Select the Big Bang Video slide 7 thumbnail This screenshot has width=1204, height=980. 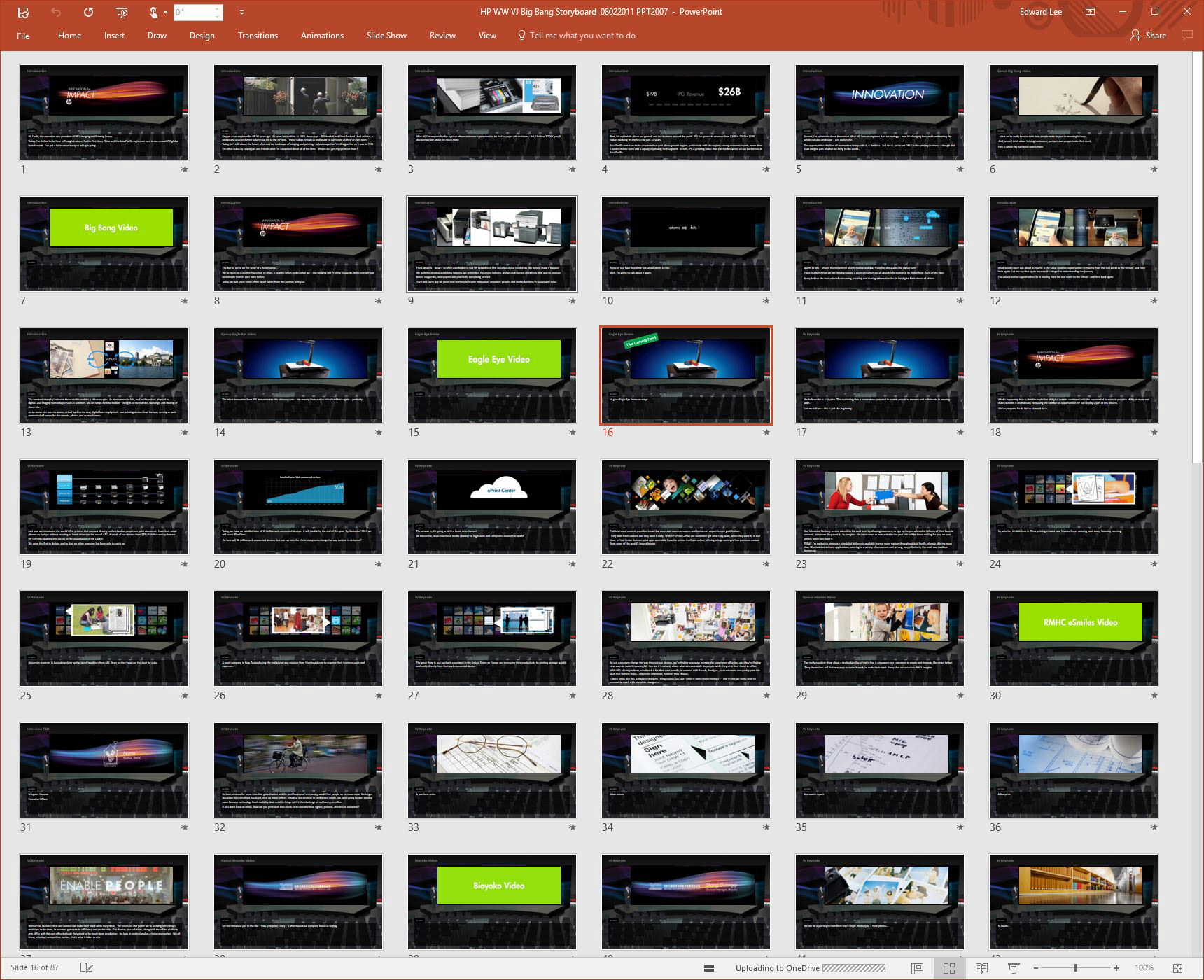[104, 244]
